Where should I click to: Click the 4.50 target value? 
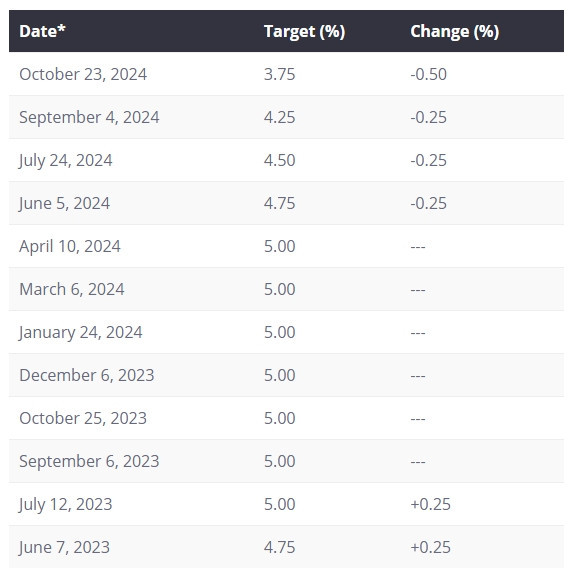click(x=280, y=160)
